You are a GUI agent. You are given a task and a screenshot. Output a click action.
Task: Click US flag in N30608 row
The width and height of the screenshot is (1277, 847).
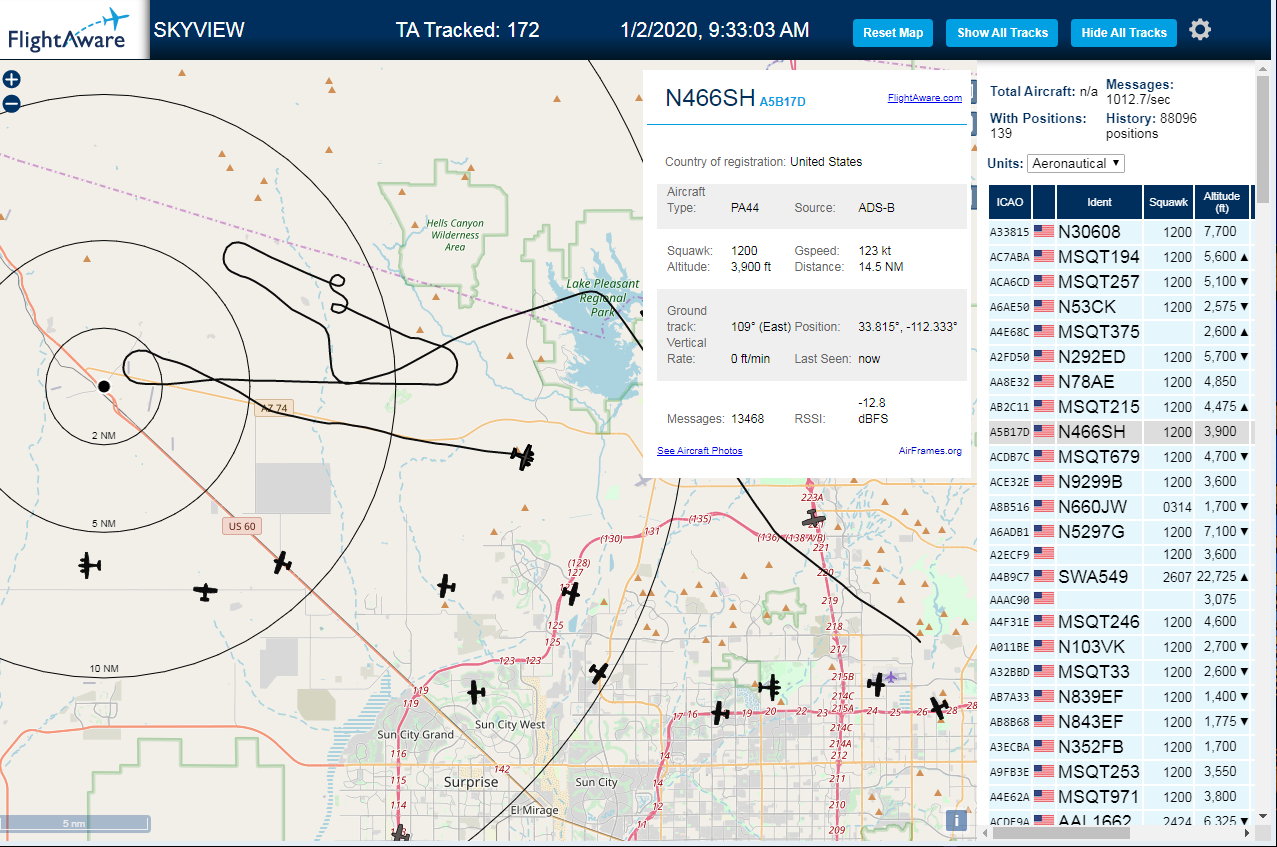tap(1044, 231)
